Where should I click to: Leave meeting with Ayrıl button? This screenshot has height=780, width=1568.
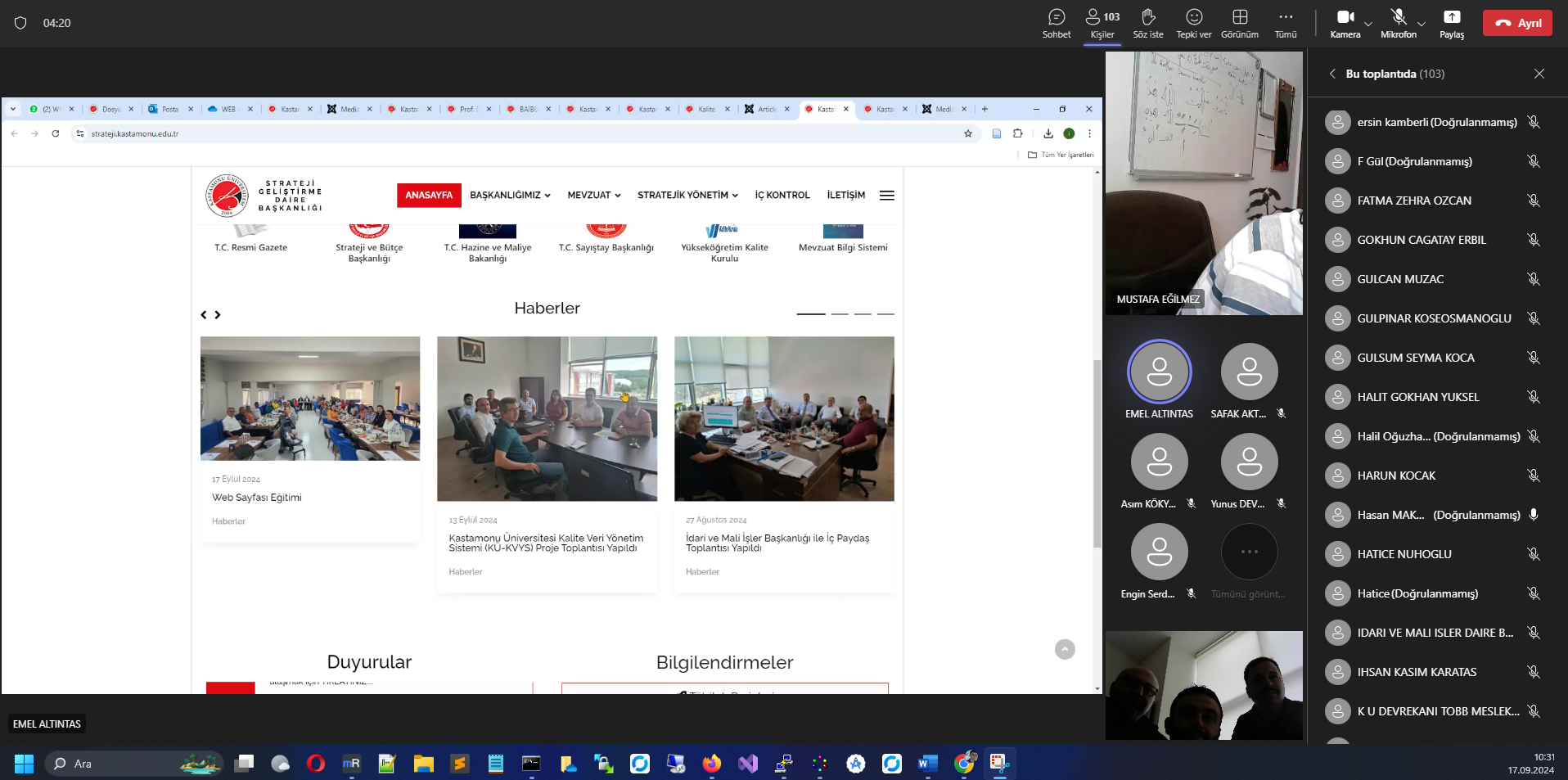(x=1517, y=23)
